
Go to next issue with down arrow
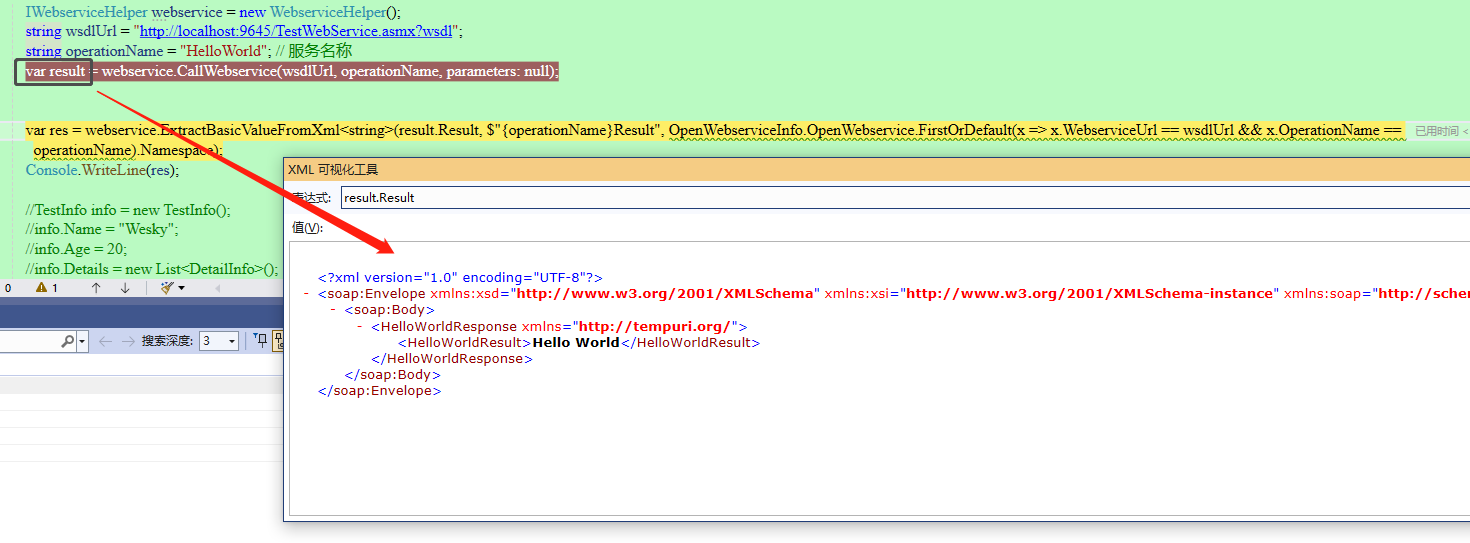[125, 288]
